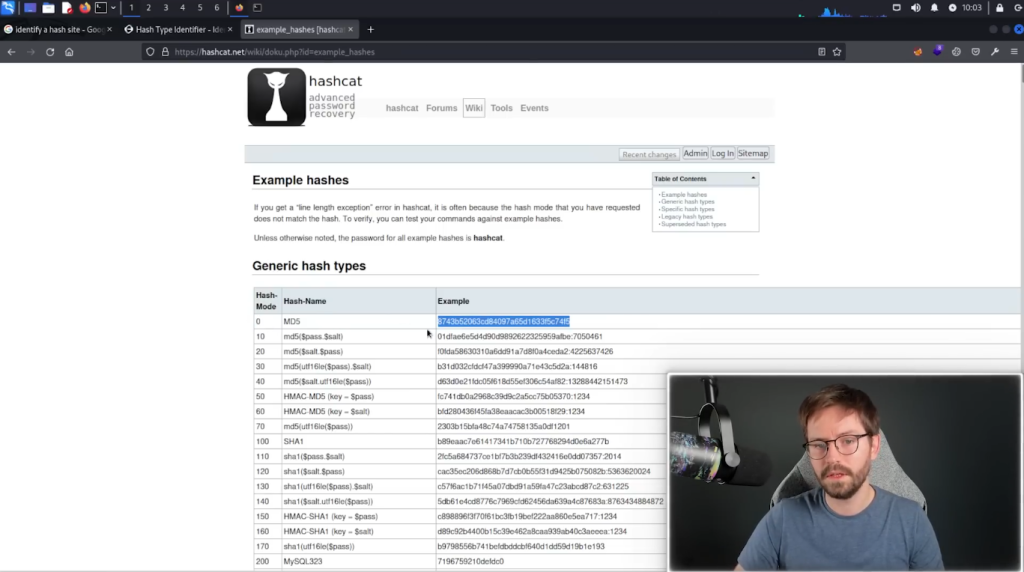Open the Events nav item

(534, 108)
